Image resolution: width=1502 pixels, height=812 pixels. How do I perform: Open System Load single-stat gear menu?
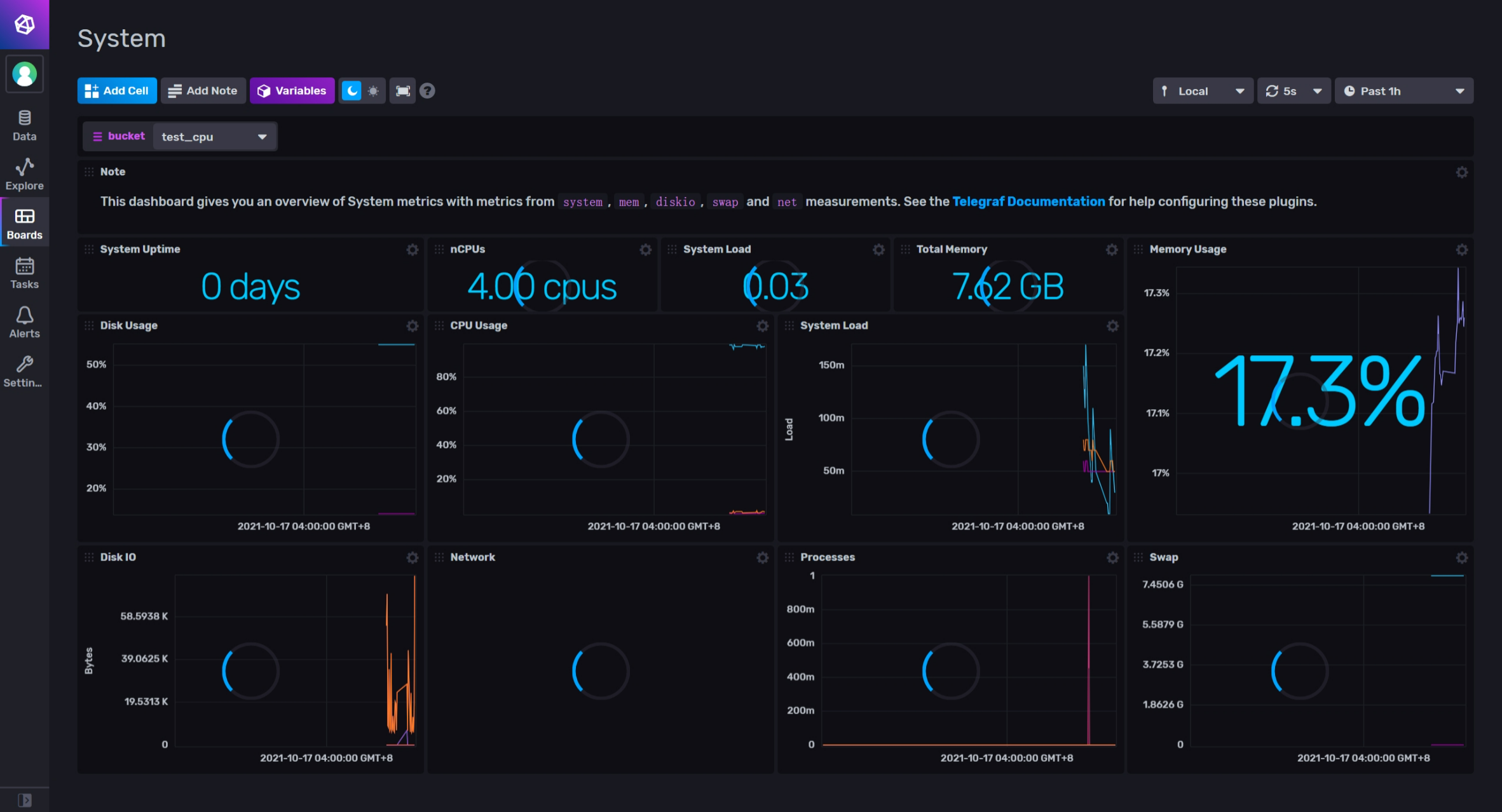(x=878, y=250)
